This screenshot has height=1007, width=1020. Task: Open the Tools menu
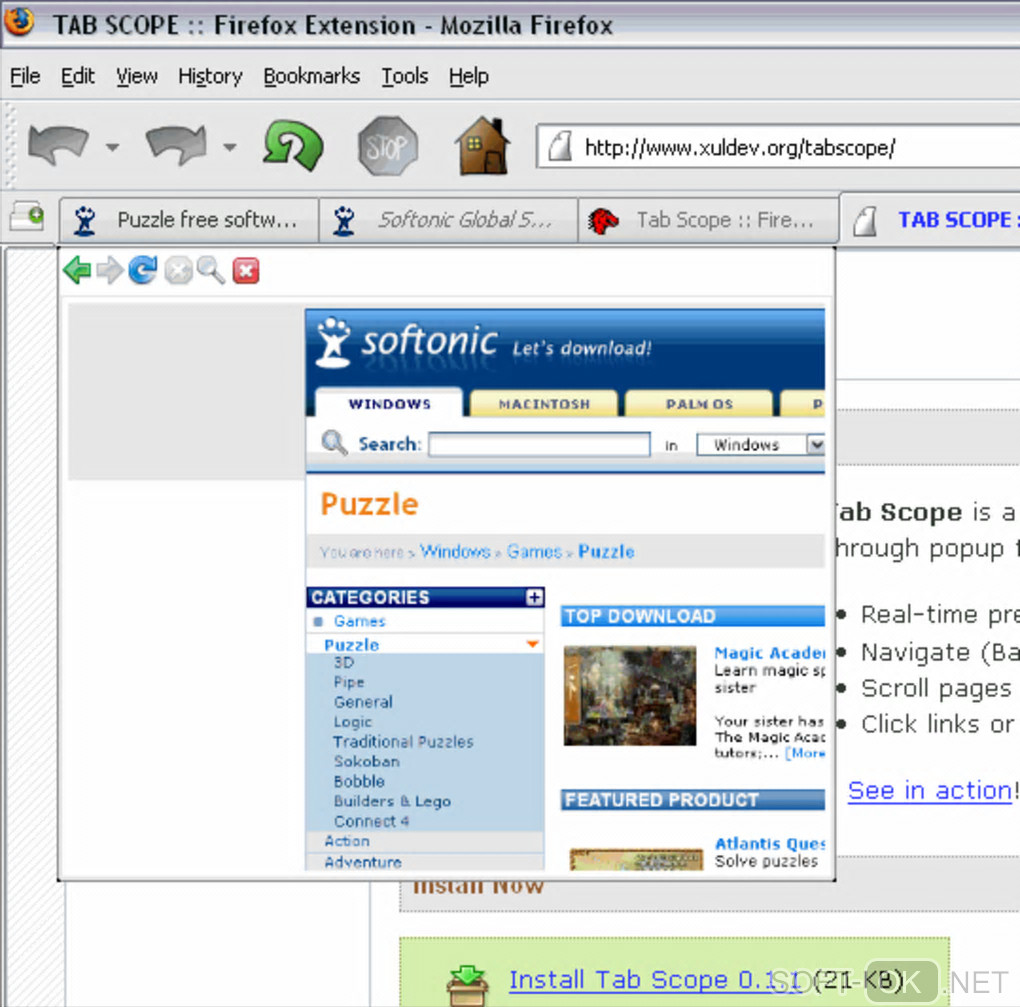tap(405, 76)
